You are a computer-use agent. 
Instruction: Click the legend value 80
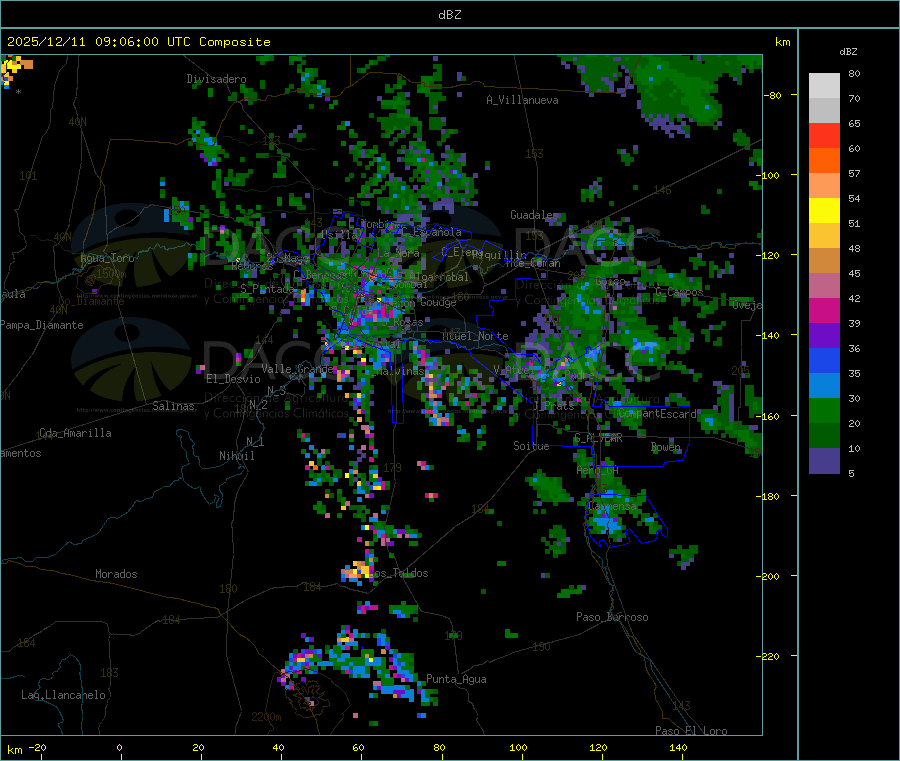tap(854, 73)
